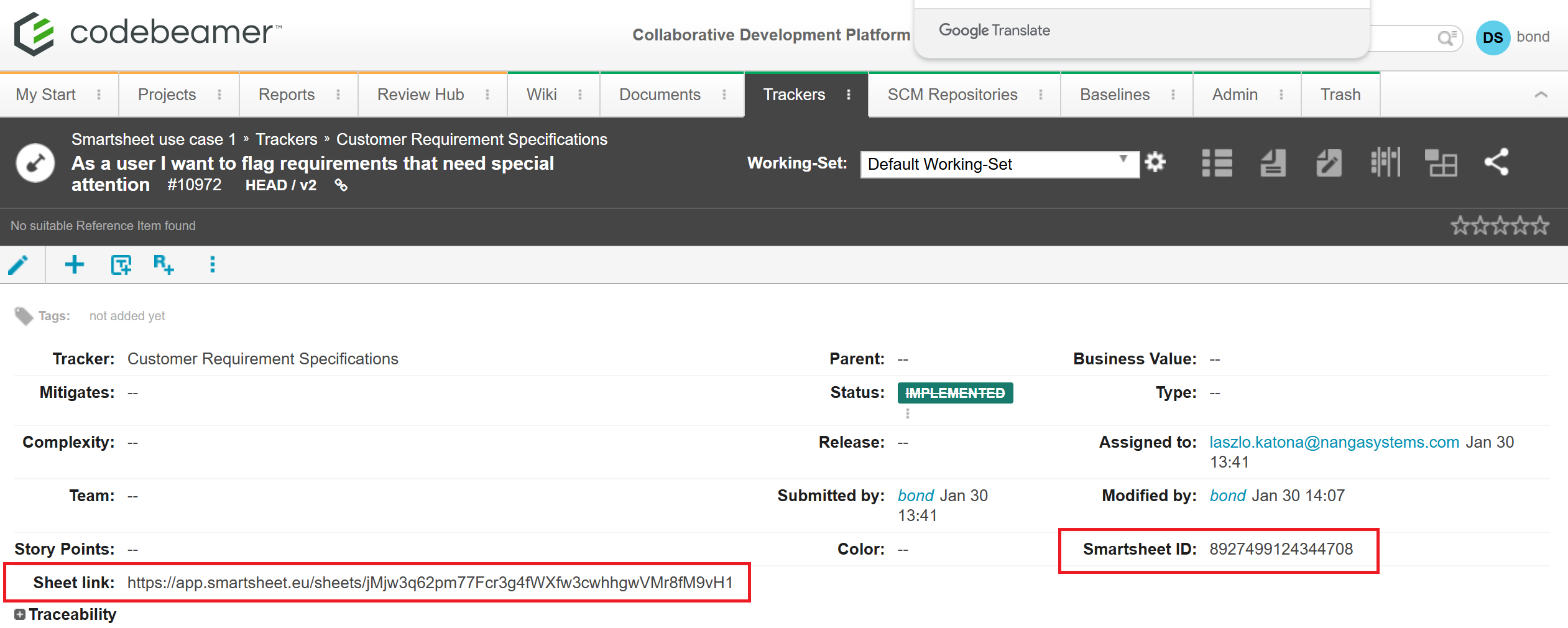The image size is (1568, 628).
Task: Click the list view icon in header
Action: click(x=1217, y=163)
